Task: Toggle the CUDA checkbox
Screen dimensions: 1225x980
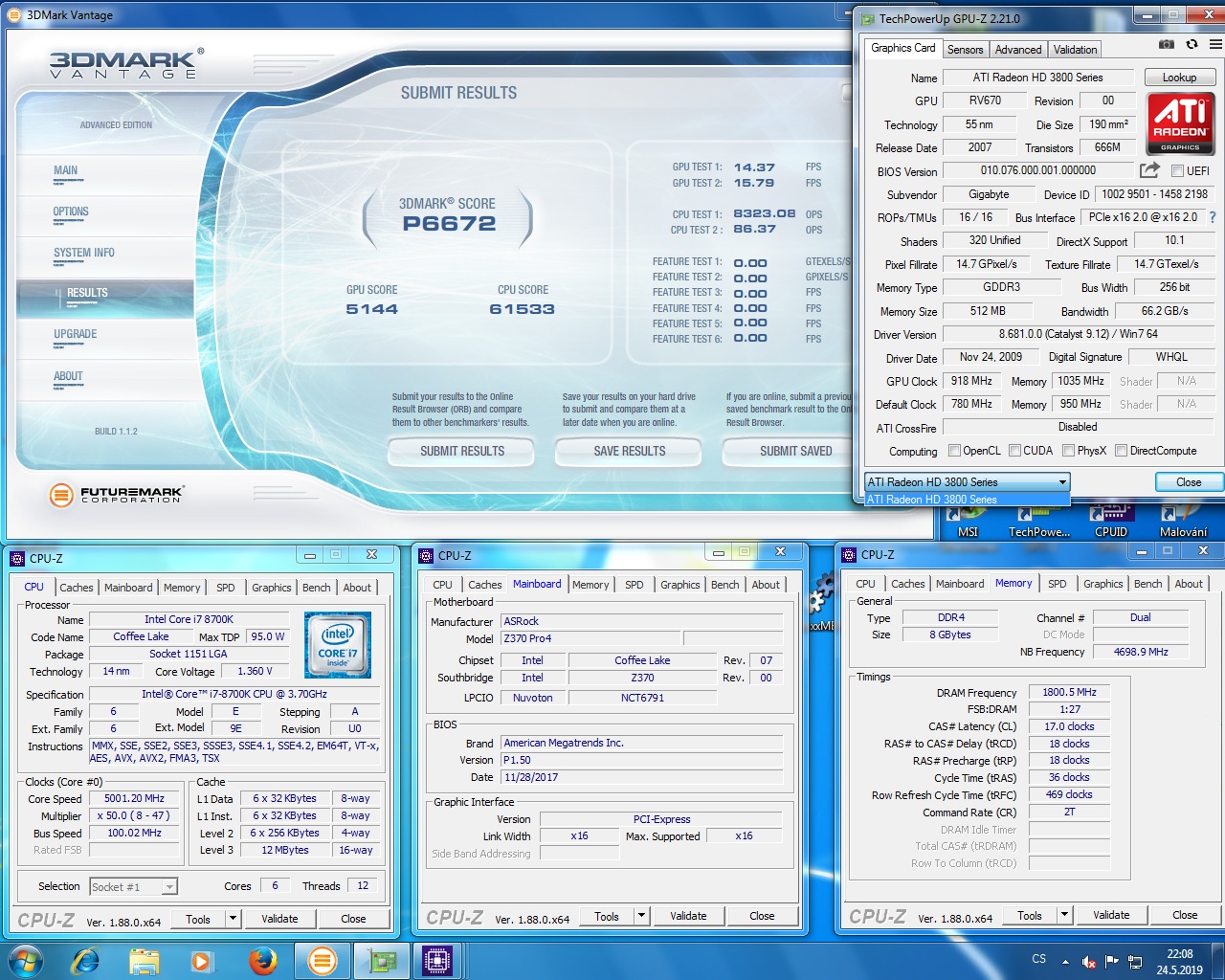Action: pos(1014,451)
